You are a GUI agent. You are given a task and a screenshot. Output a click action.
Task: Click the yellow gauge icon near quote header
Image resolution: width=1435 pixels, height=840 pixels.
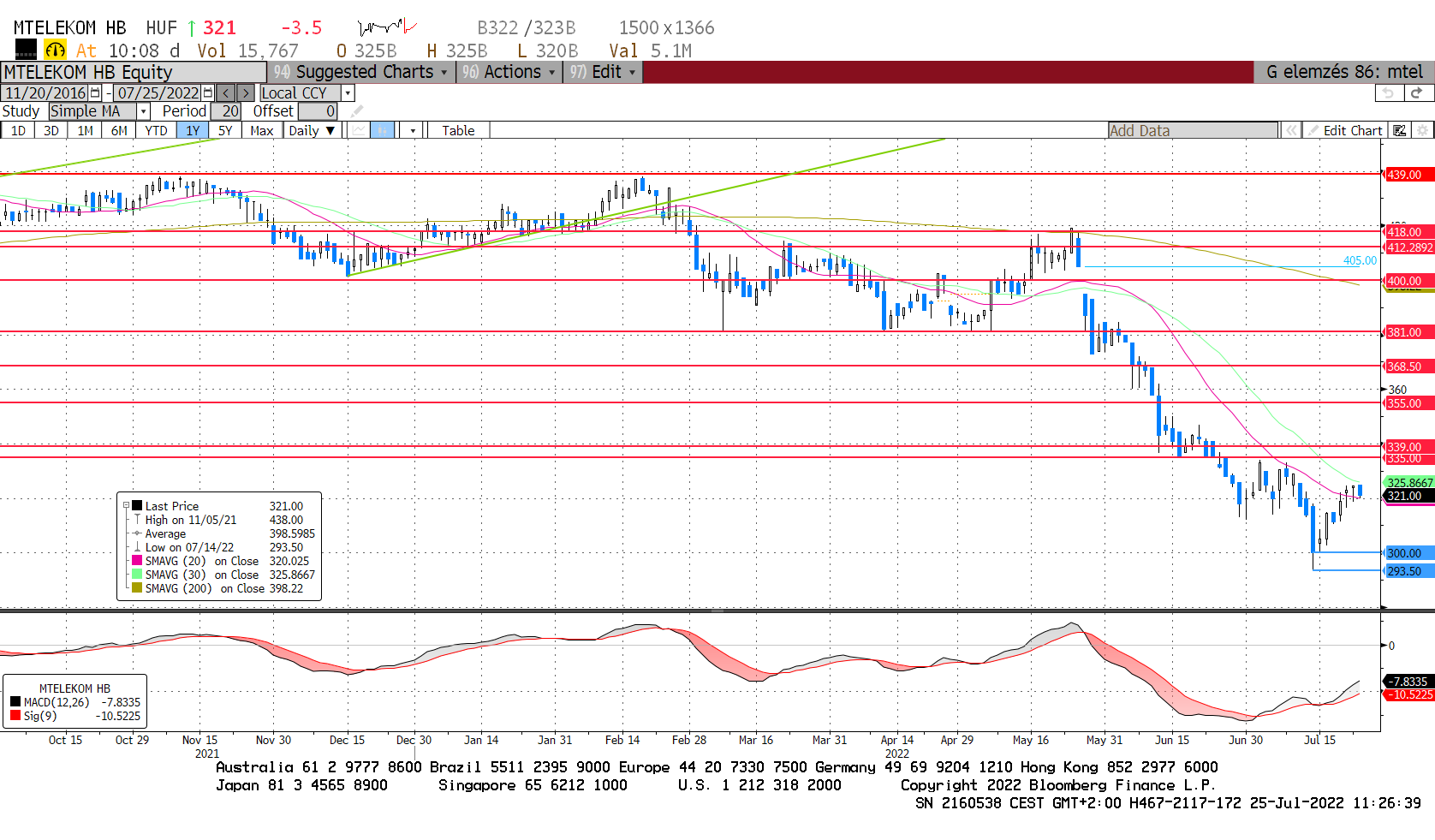55,51
